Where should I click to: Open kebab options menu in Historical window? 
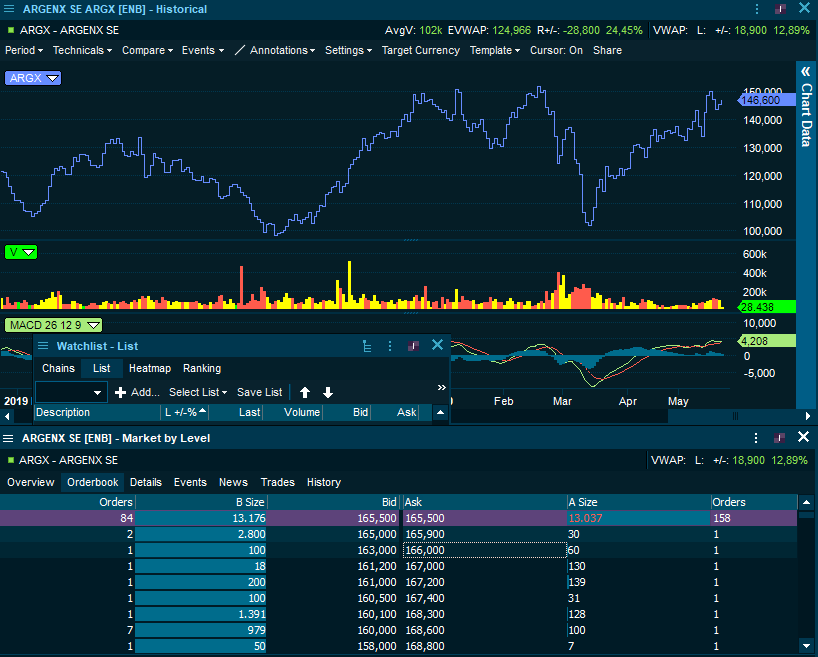click(757, 9)
